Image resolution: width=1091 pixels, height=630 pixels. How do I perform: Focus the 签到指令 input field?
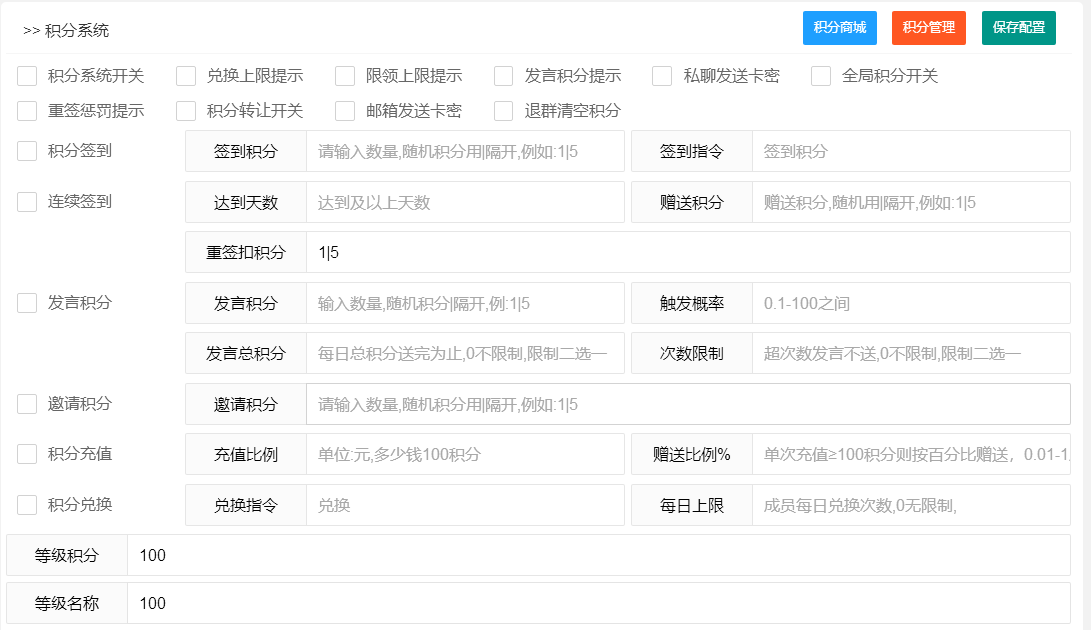pos(910,152)
